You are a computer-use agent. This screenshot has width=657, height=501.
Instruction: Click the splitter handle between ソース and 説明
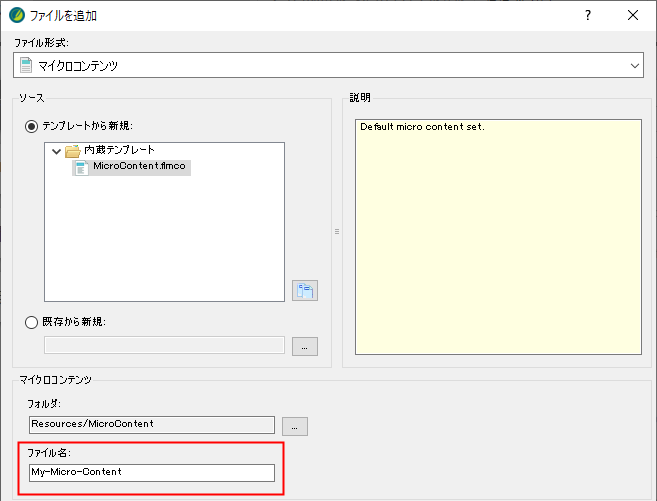coord(337,231)
